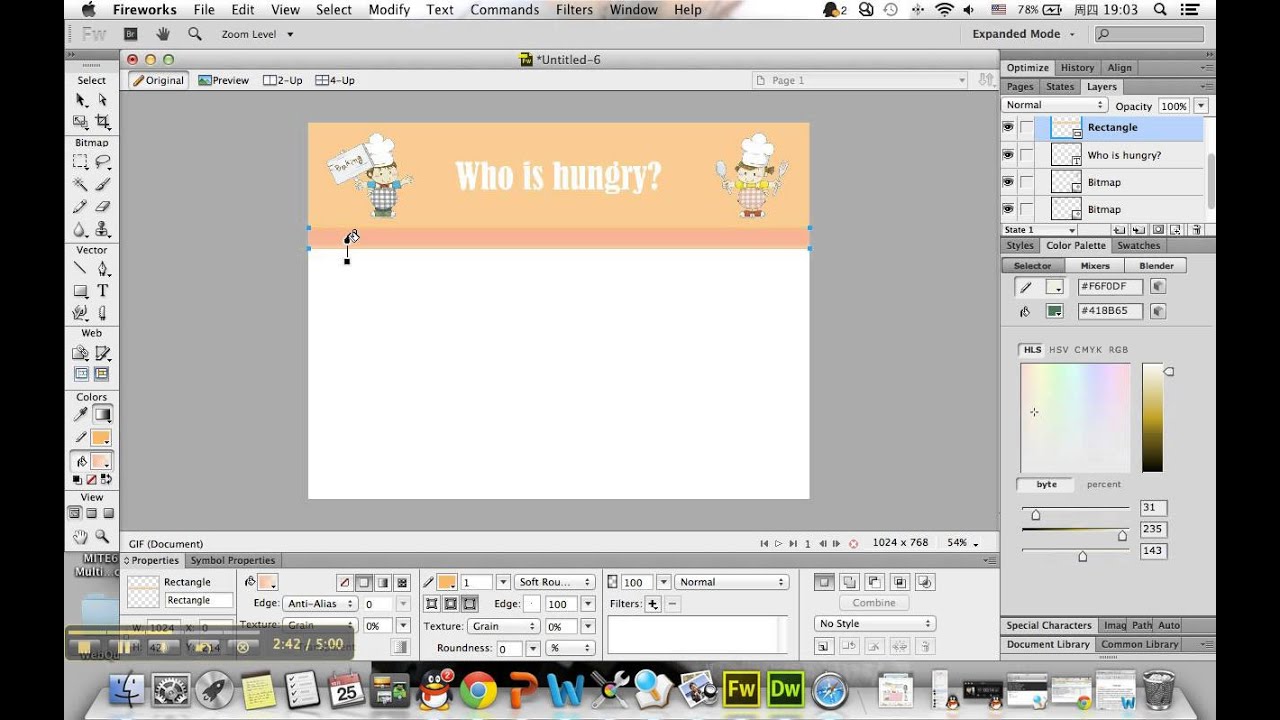Open the Commands menu
This screenshot has width=1280, height=720.
(x=504, y=10)
